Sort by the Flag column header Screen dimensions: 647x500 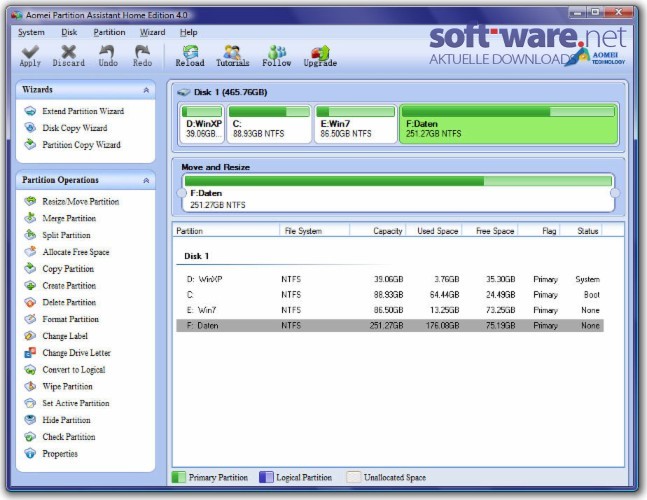(539, 231)
